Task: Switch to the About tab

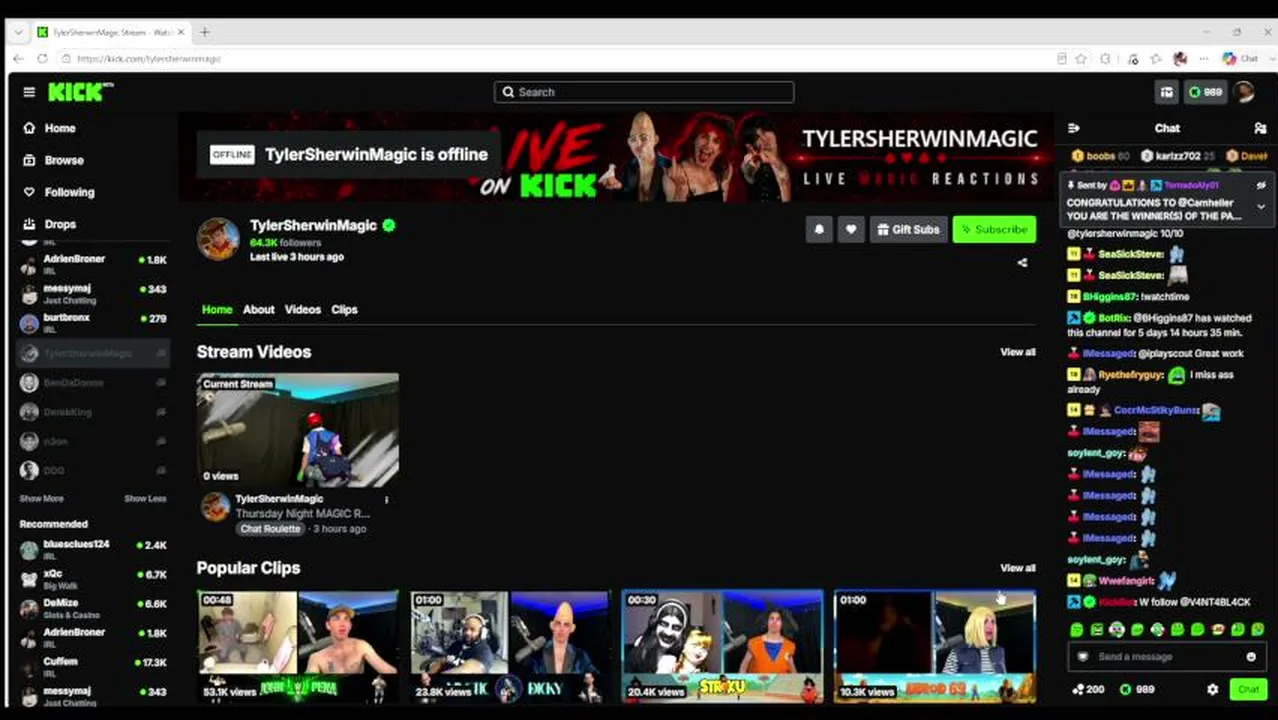Action: 258,309
